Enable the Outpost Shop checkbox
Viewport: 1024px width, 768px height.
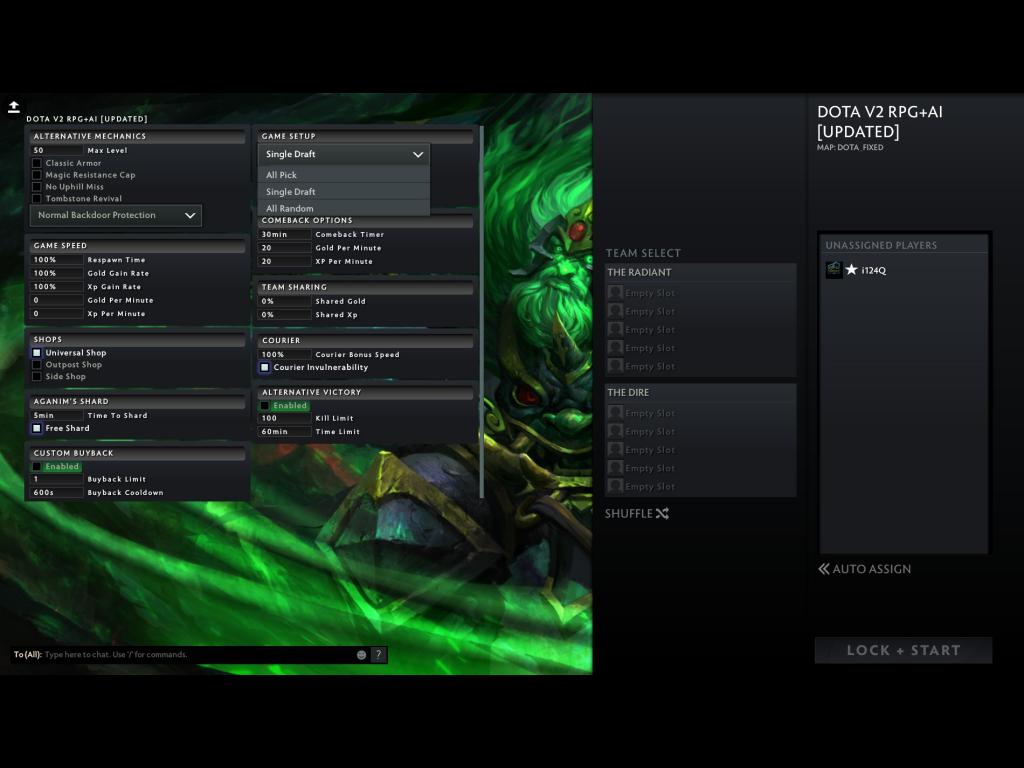point(37,364)
